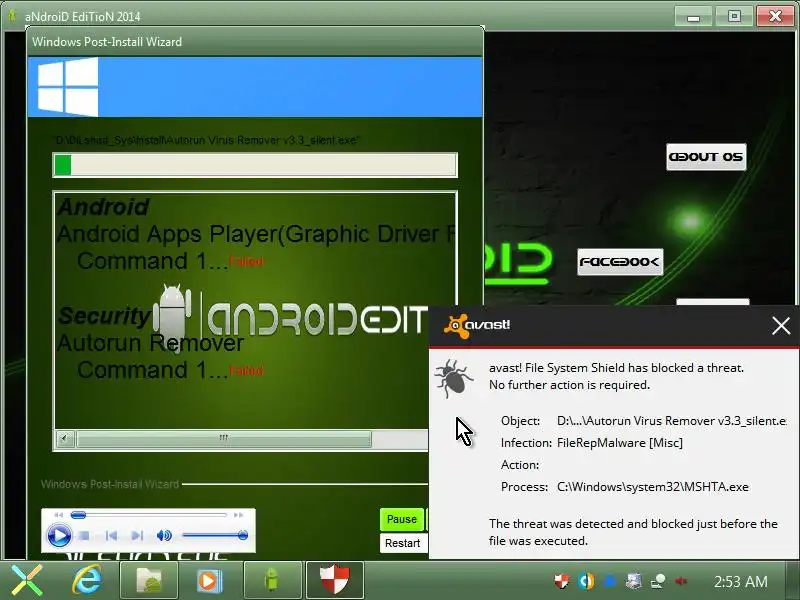Click the left arrow of horizontal scrollbar
The image size is (800, 600).
point(64,438)
